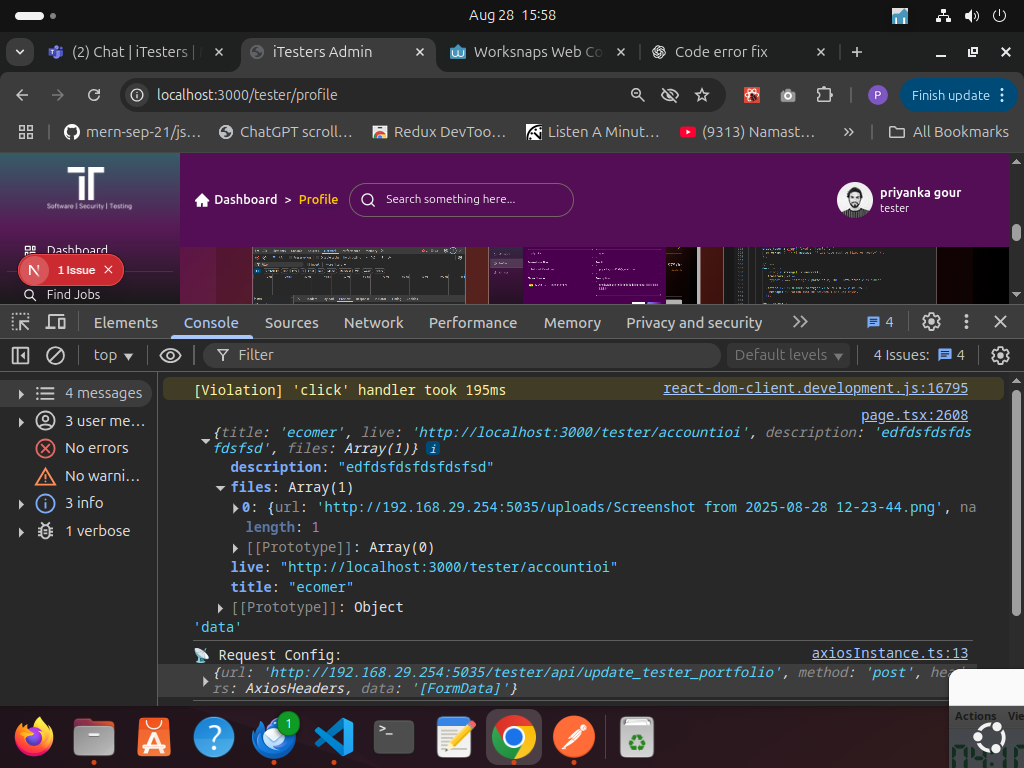
Task: Switch to the Network tab
Action: click(373, 322)
